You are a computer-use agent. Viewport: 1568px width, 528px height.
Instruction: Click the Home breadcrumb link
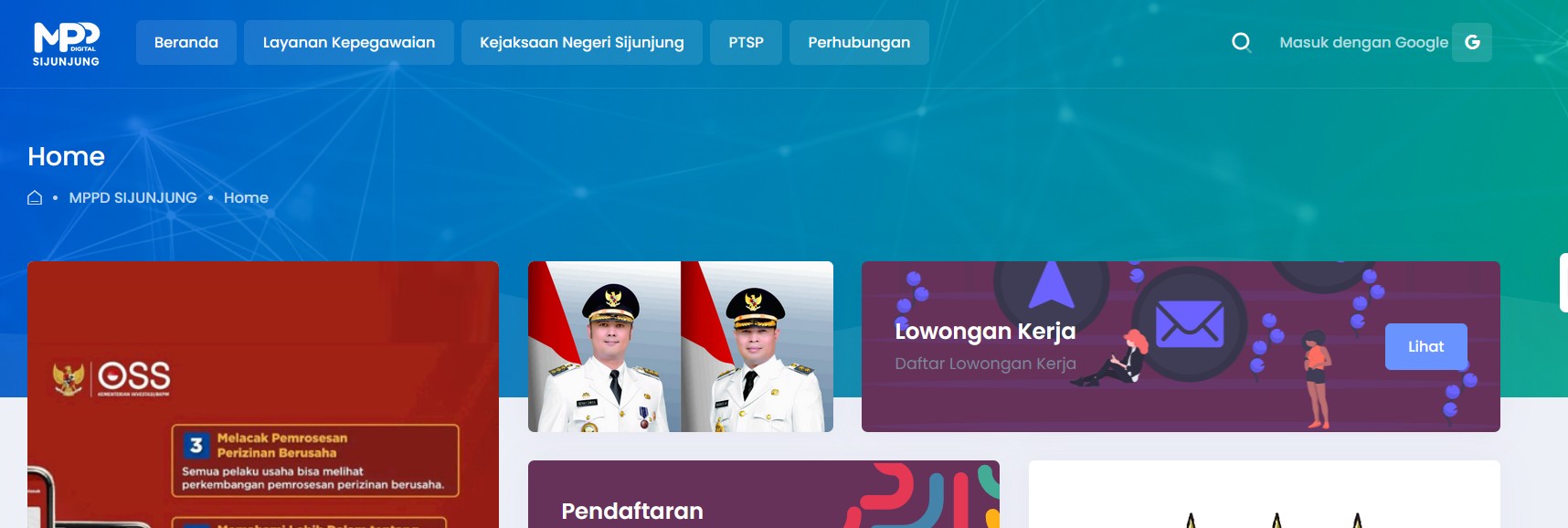(246, 197)
